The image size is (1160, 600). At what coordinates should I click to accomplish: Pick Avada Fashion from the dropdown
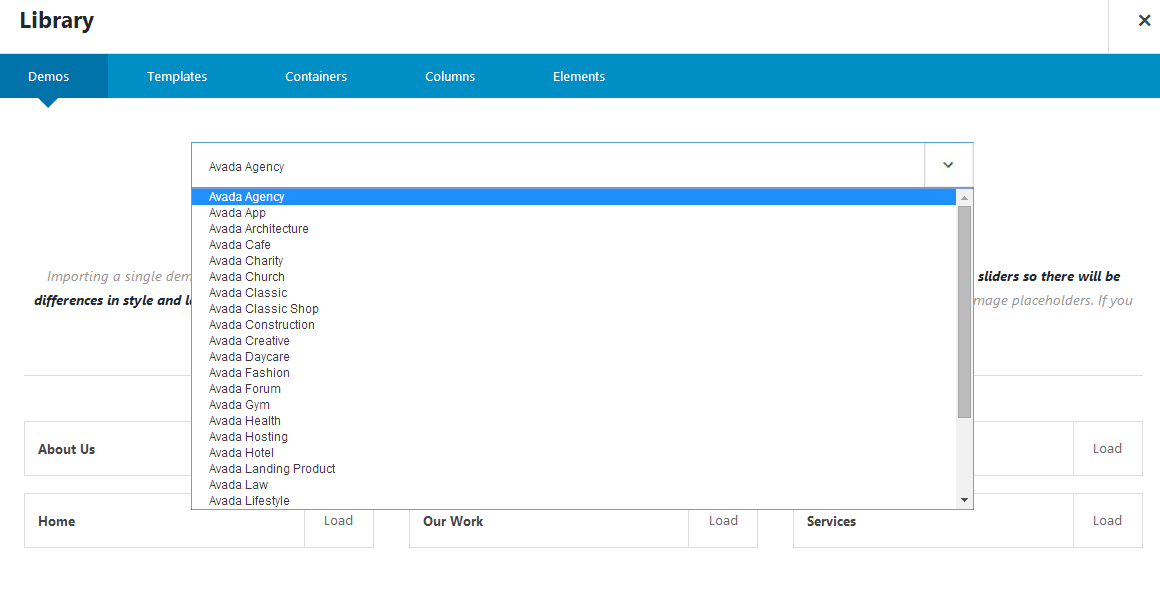coord(574,373)
